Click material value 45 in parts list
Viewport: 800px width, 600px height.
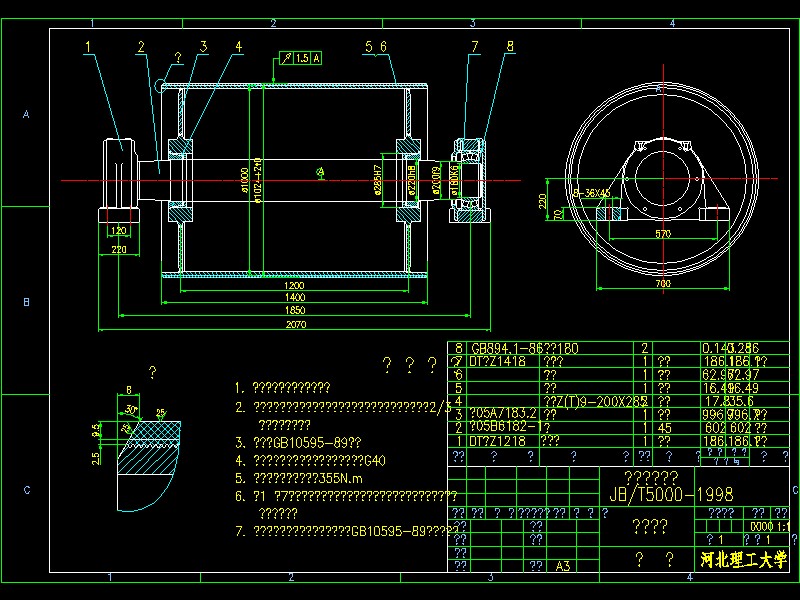click(x=664, y=428)
